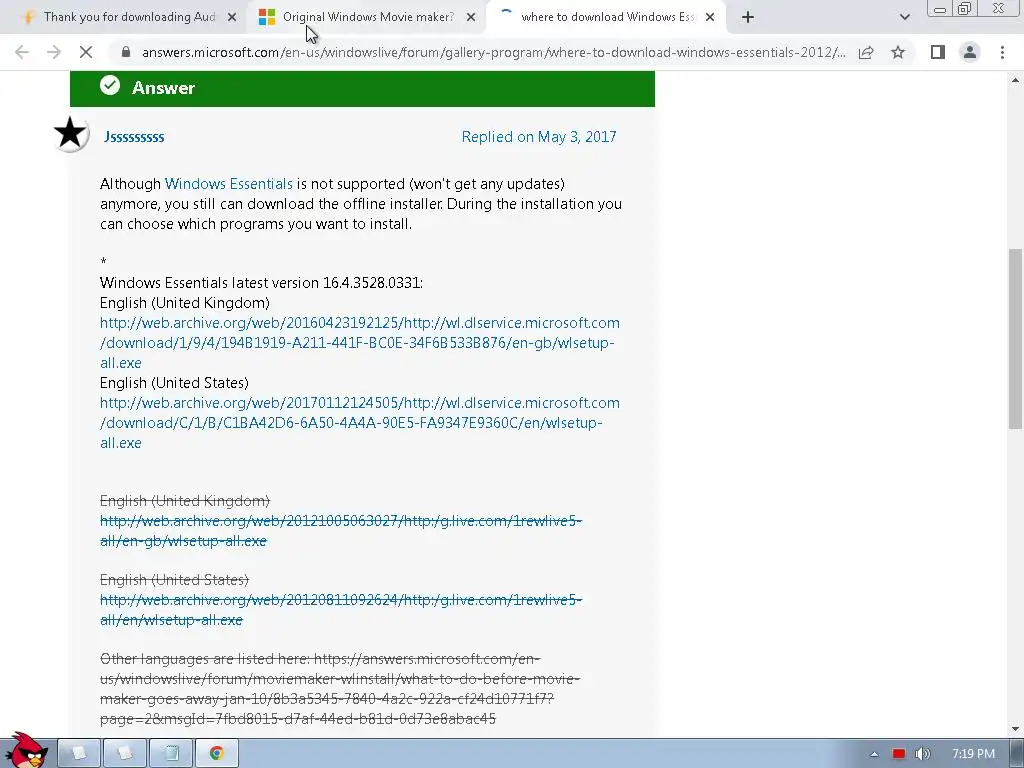Open the second taskbar program icon
Viewport: 1024px width, 768px height.
point(124,754)
